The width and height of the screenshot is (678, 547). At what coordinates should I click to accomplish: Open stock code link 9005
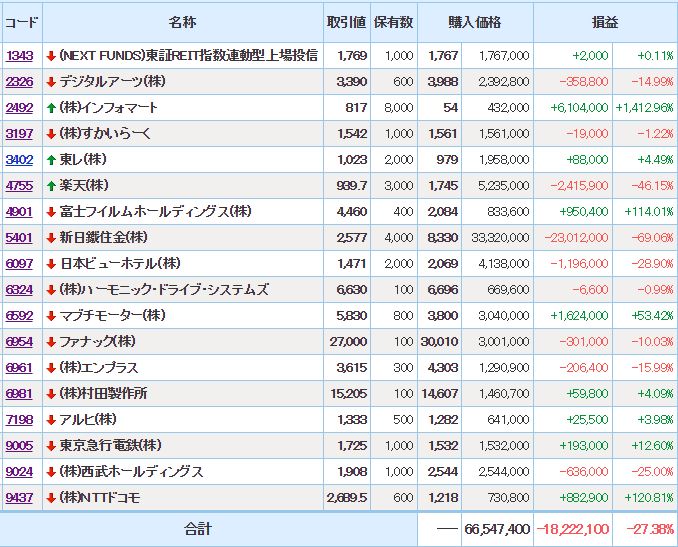[x=19, y=446]
